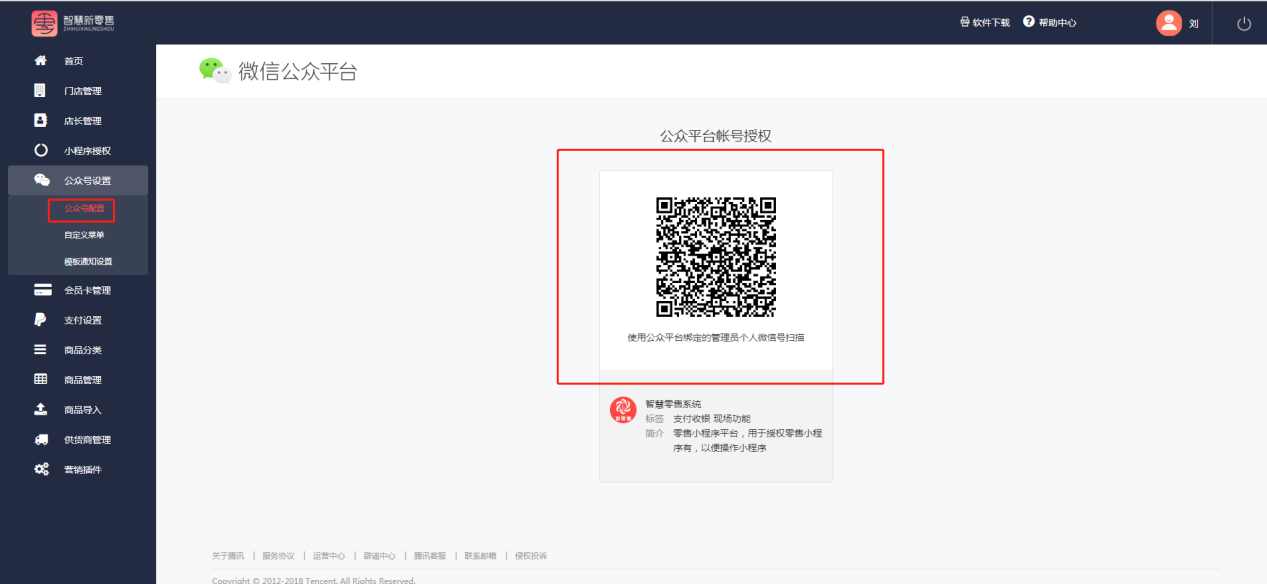Click the 供货商管理 truck icon
Image resolution: width=1267 pixels, height=584 pixels.
[41, 439]
